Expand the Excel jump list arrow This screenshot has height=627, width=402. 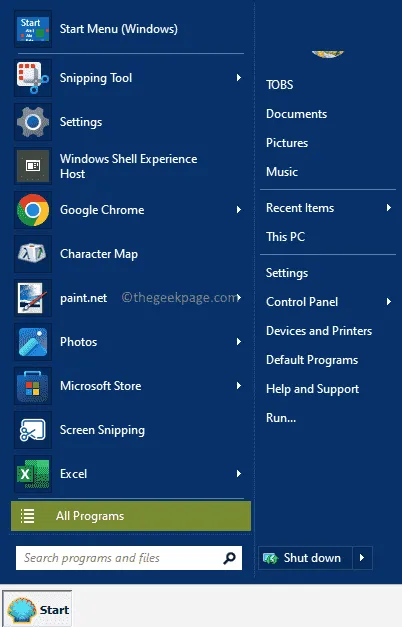coord(239,473)
